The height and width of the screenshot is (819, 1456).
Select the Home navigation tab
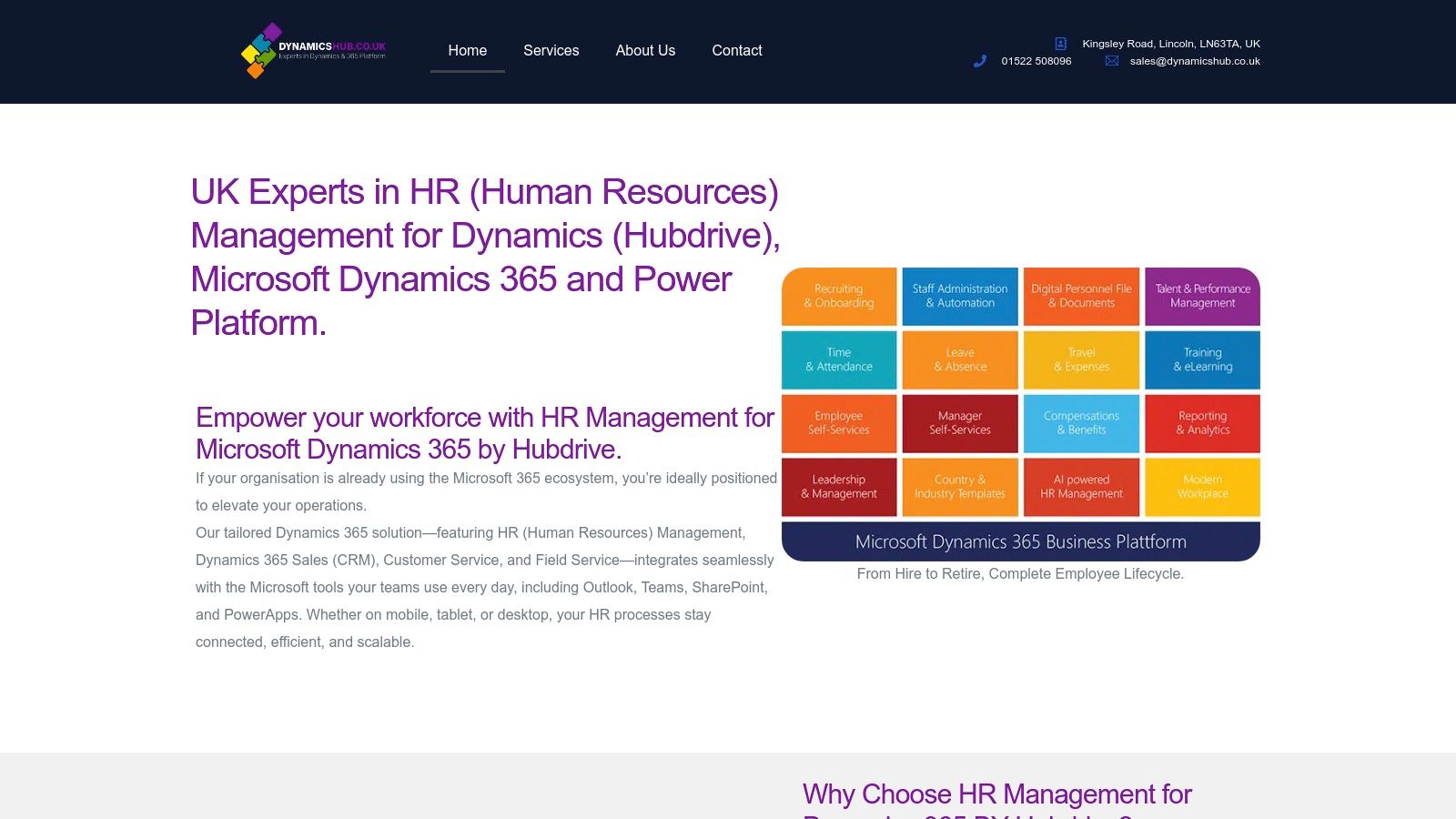coord(467,50)
